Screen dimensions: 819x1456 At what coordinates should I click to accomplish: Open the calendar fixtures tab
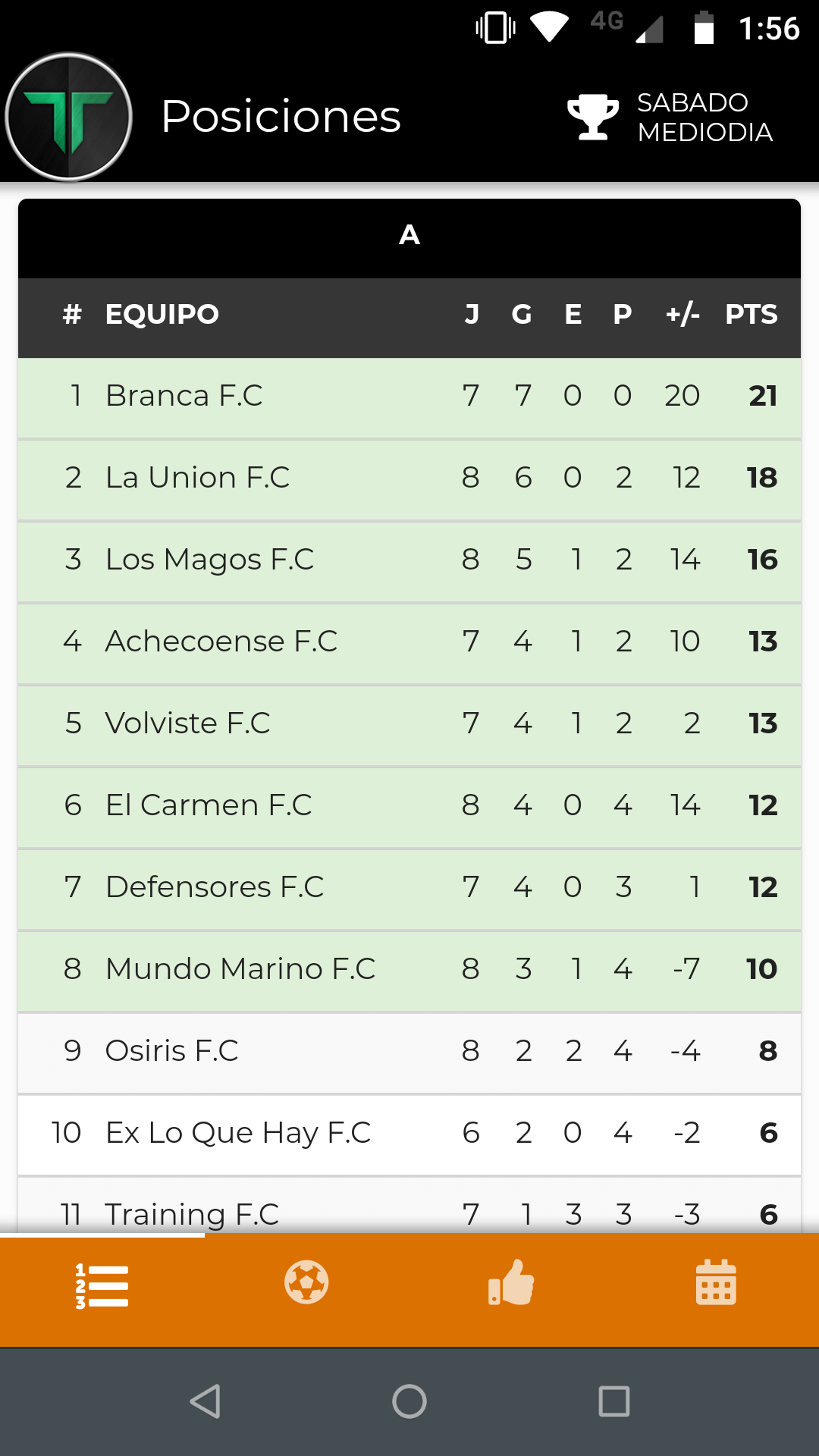tap(716, 1282)
